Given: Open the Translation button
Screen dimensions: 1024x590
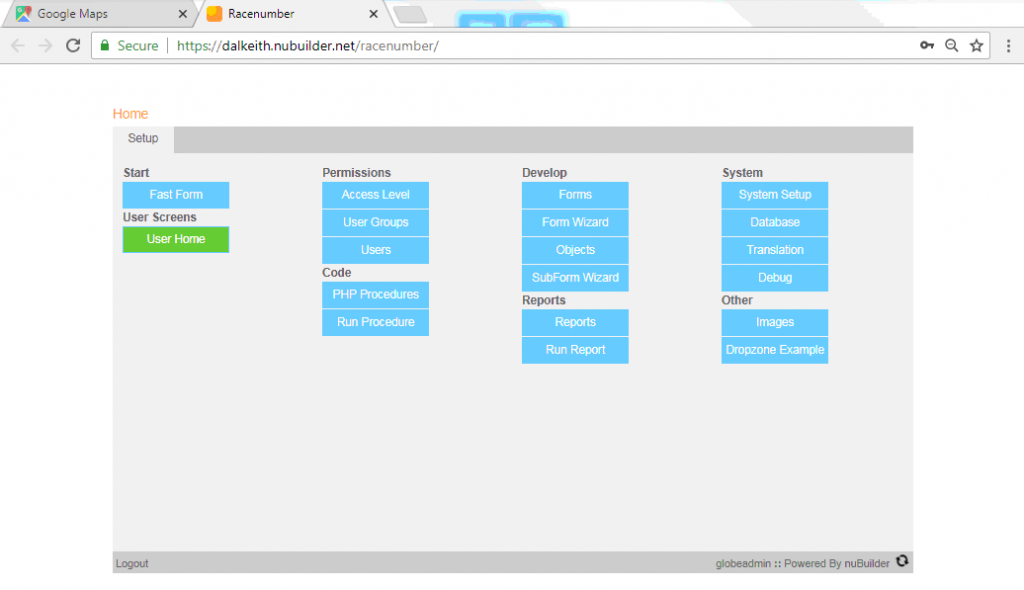Looking at the screenshot, I should (775, 250).
